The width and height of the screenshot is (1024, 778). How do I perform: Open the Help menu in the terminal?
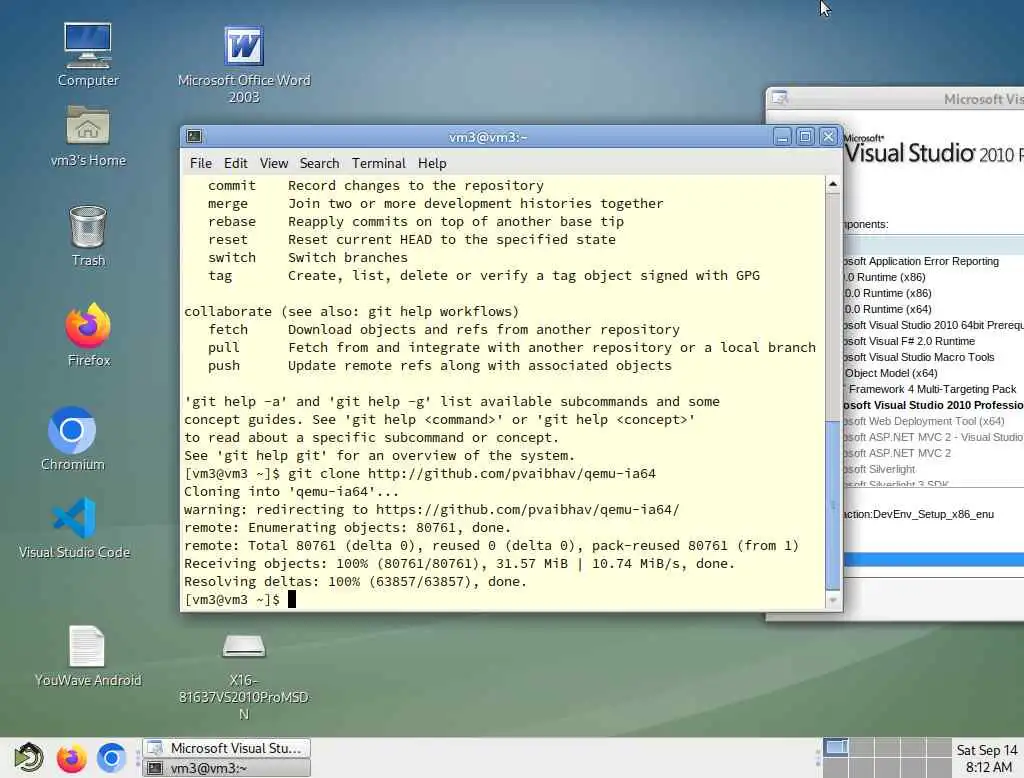point(432,163)
